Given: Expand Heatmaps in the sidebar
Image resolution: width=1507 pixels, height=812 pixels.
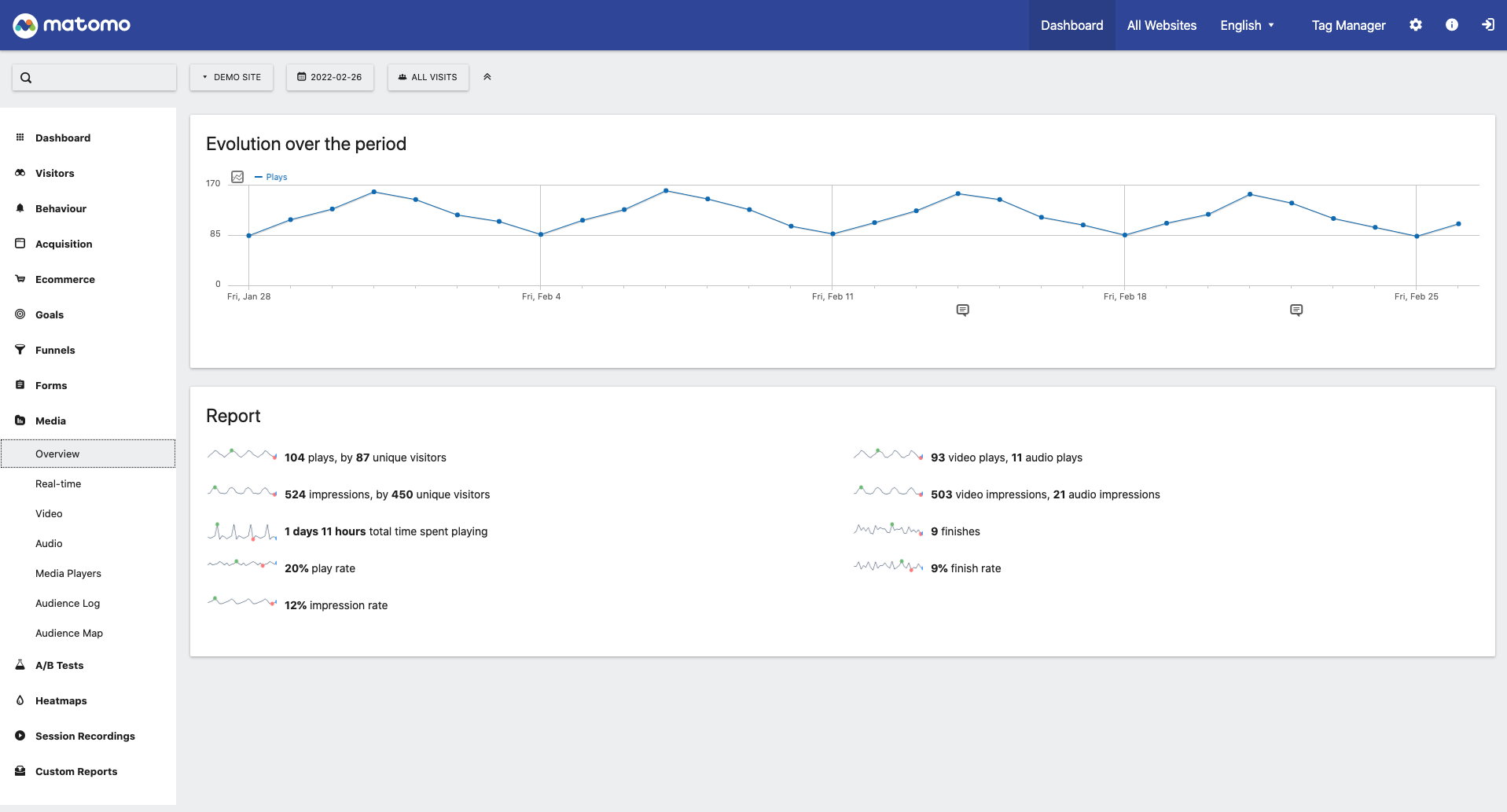Looking at the screenshot, I should [61, 701].
